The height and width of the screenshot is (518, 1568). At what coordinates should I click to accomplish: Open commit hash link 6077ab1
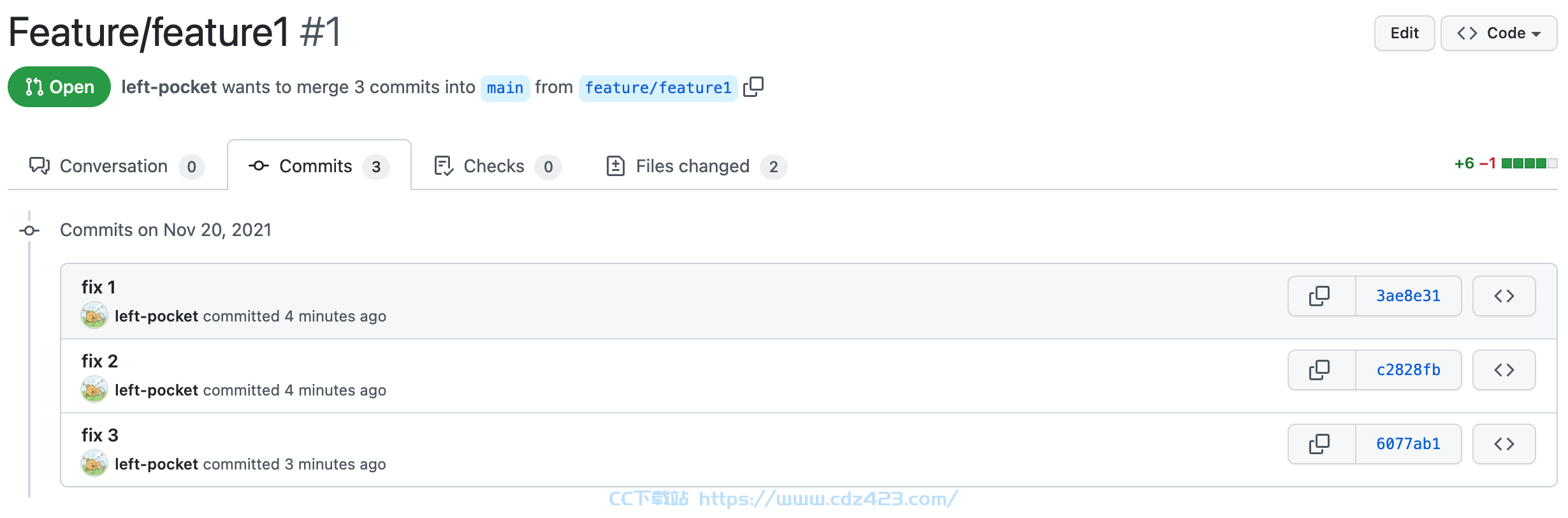coord(1408,444)
